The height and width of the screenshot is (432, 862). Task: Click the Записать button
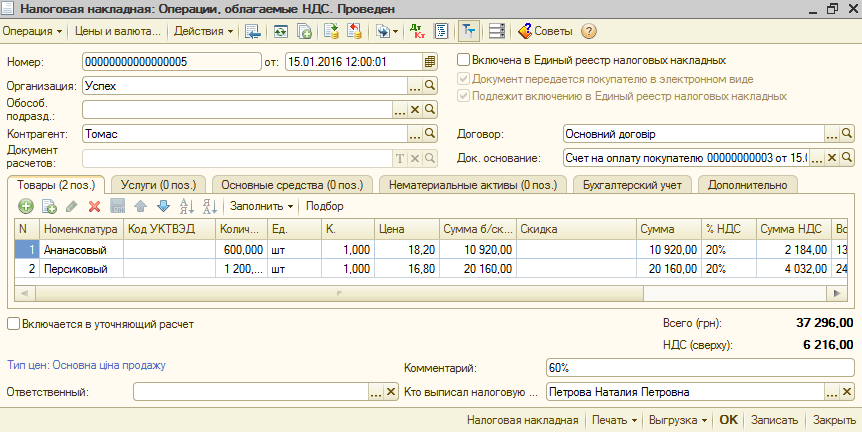[x=773, y=420]
